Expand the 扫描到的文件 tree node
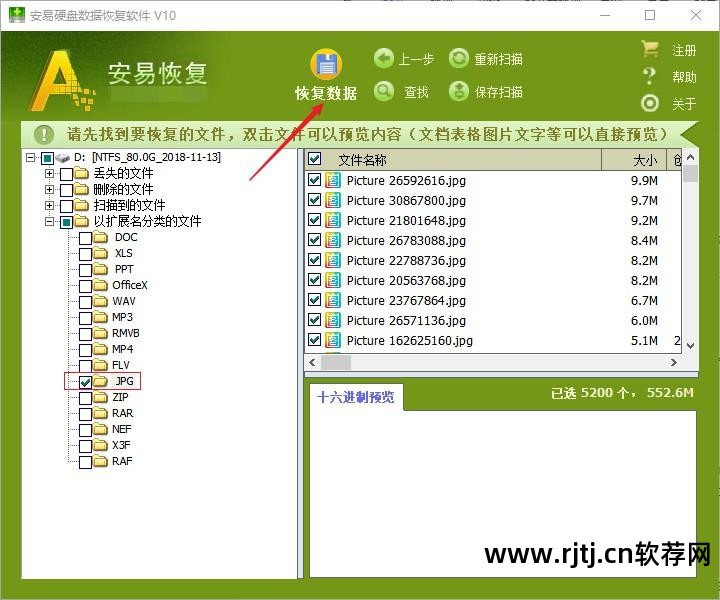The width and height of the screenshot is (720, 600). click(49, 205)
